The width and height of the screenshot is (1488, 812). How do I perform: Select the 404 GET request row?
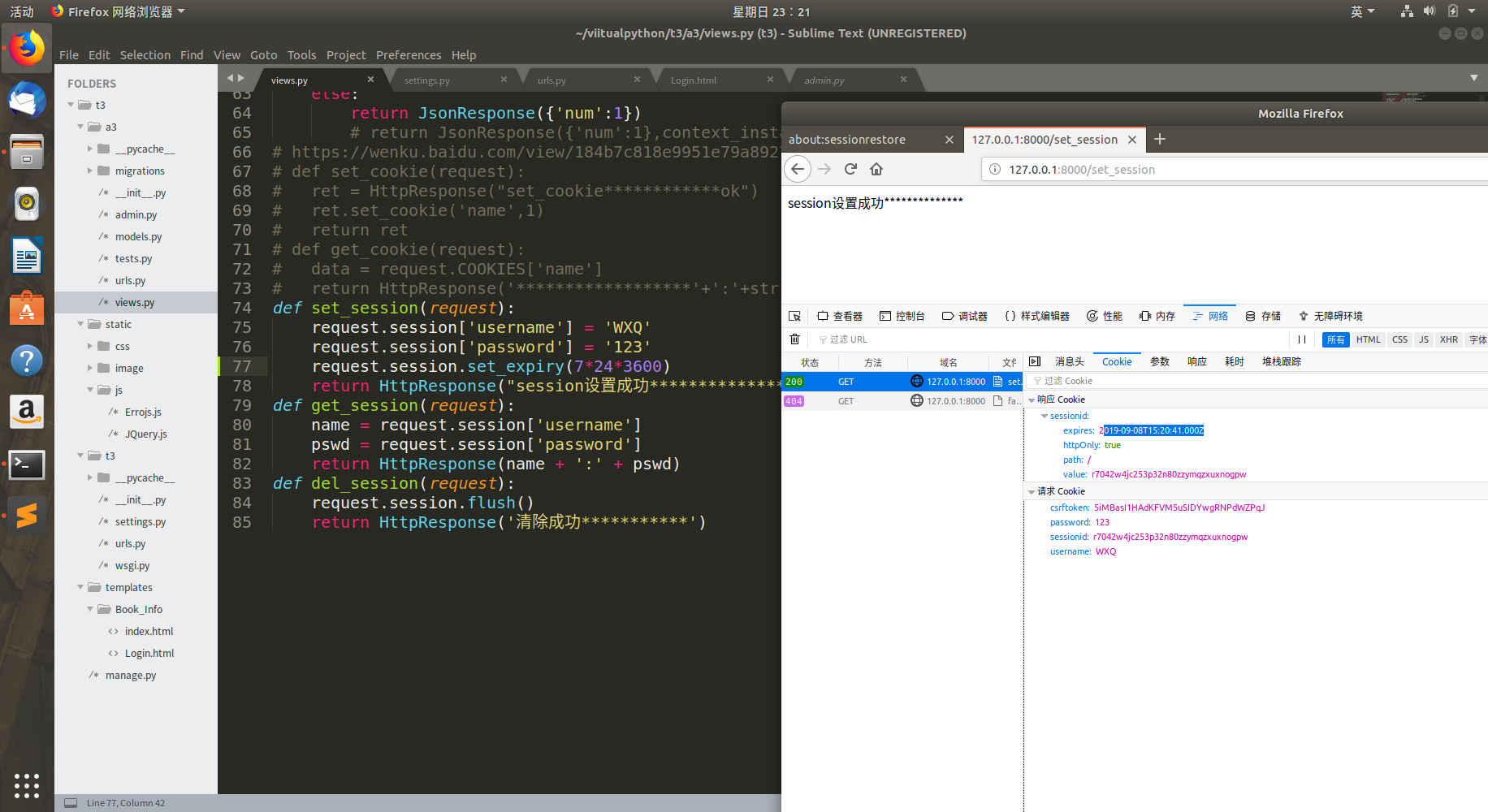click(x=902, y=401)
